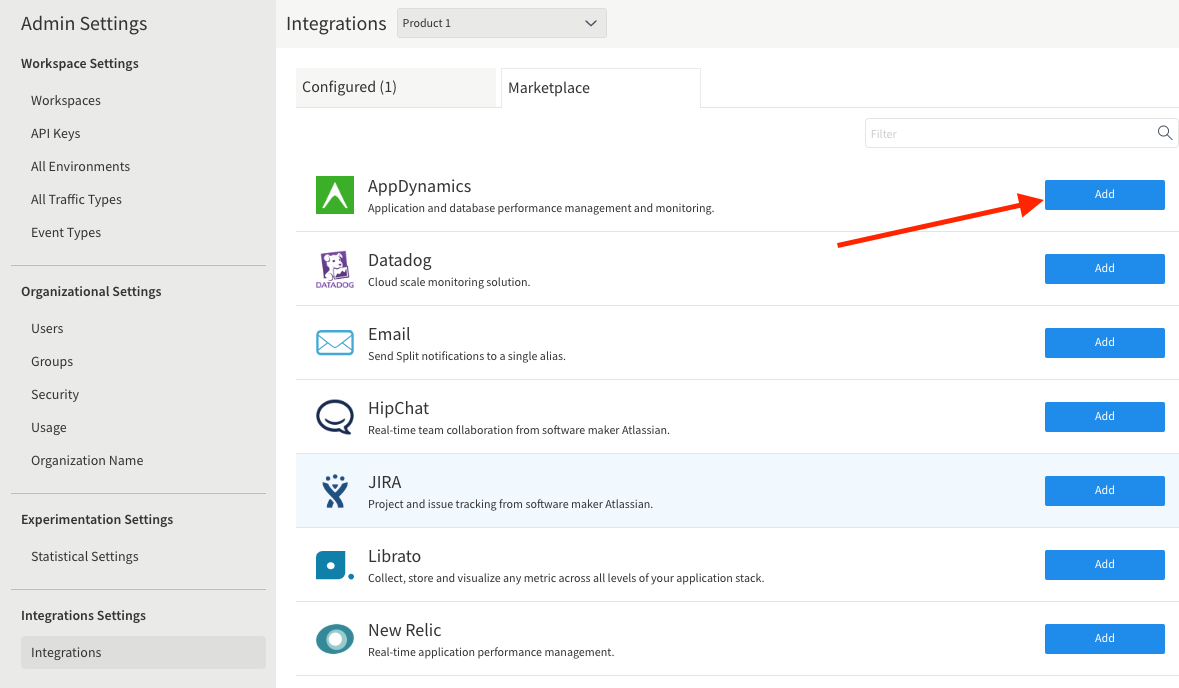The image size is (1179, 688).
Task: Click the Librato logo icon
Action: pos(335,565)
